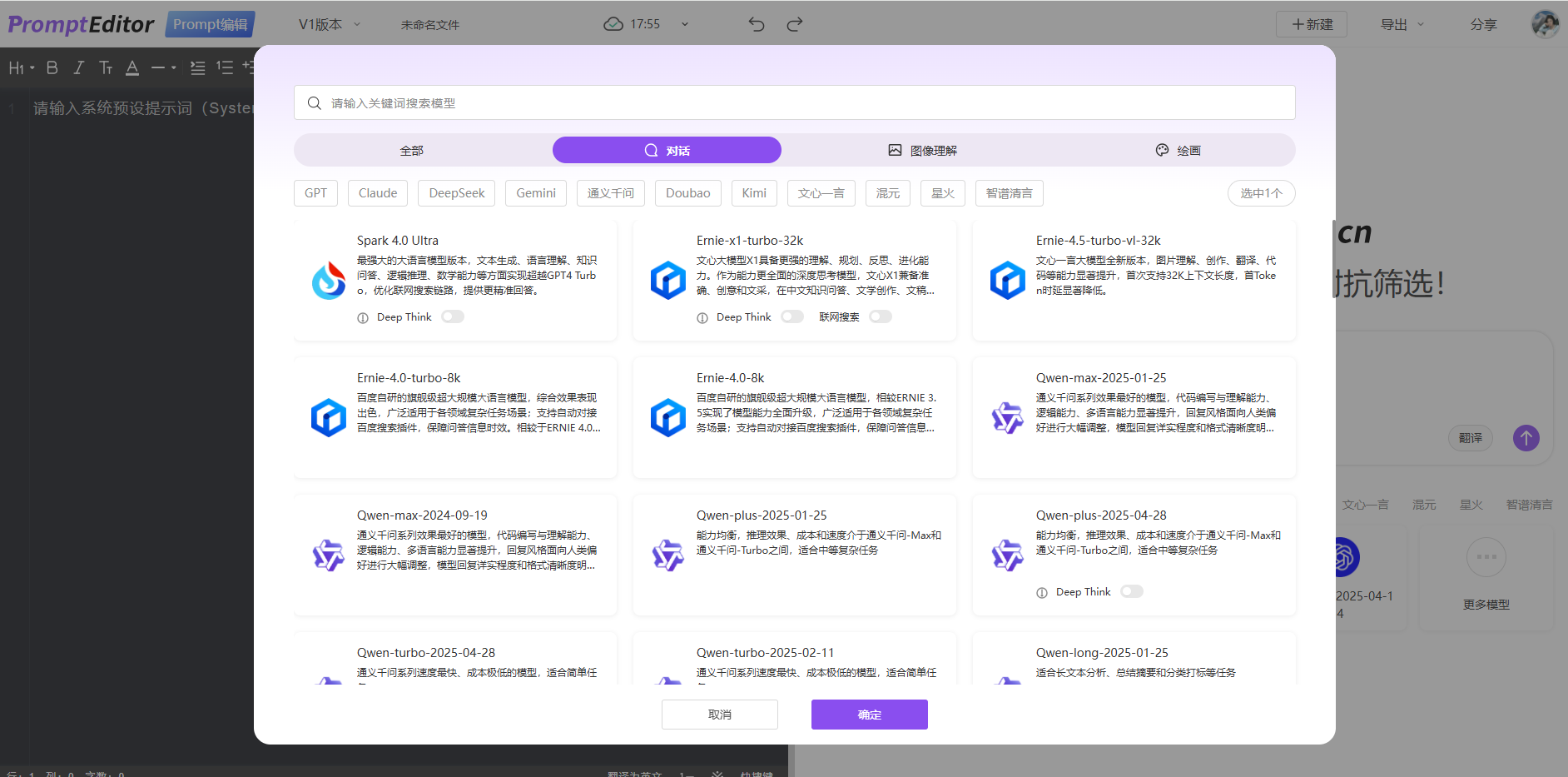Click the model keyword search field
1568x777 pixels.
[x=794, y=103]
